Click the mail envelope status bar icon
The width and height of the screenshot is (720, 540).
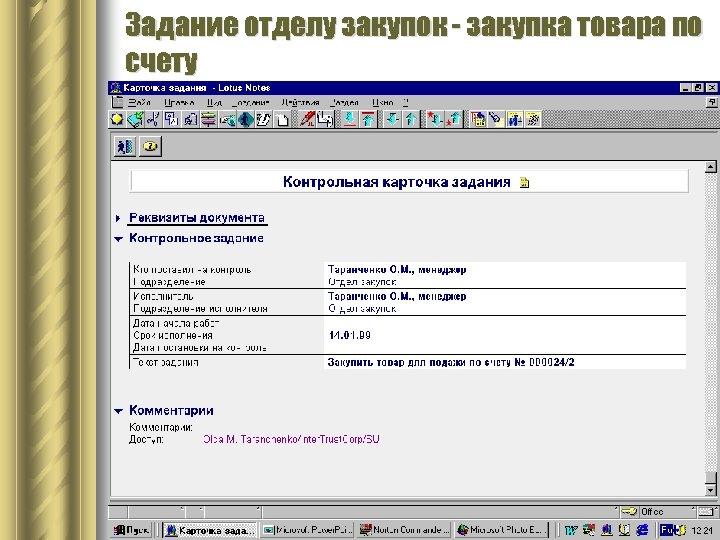(706, 512)
